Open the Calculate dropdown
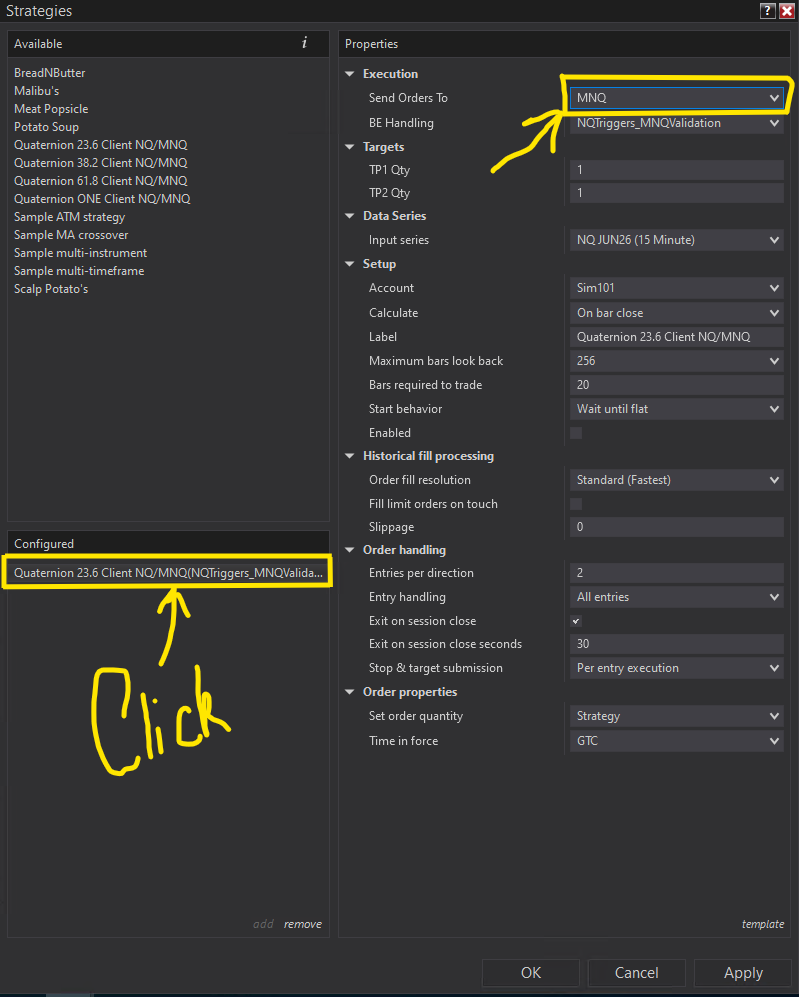Viewport: 799px width, 997px height. 676,313
